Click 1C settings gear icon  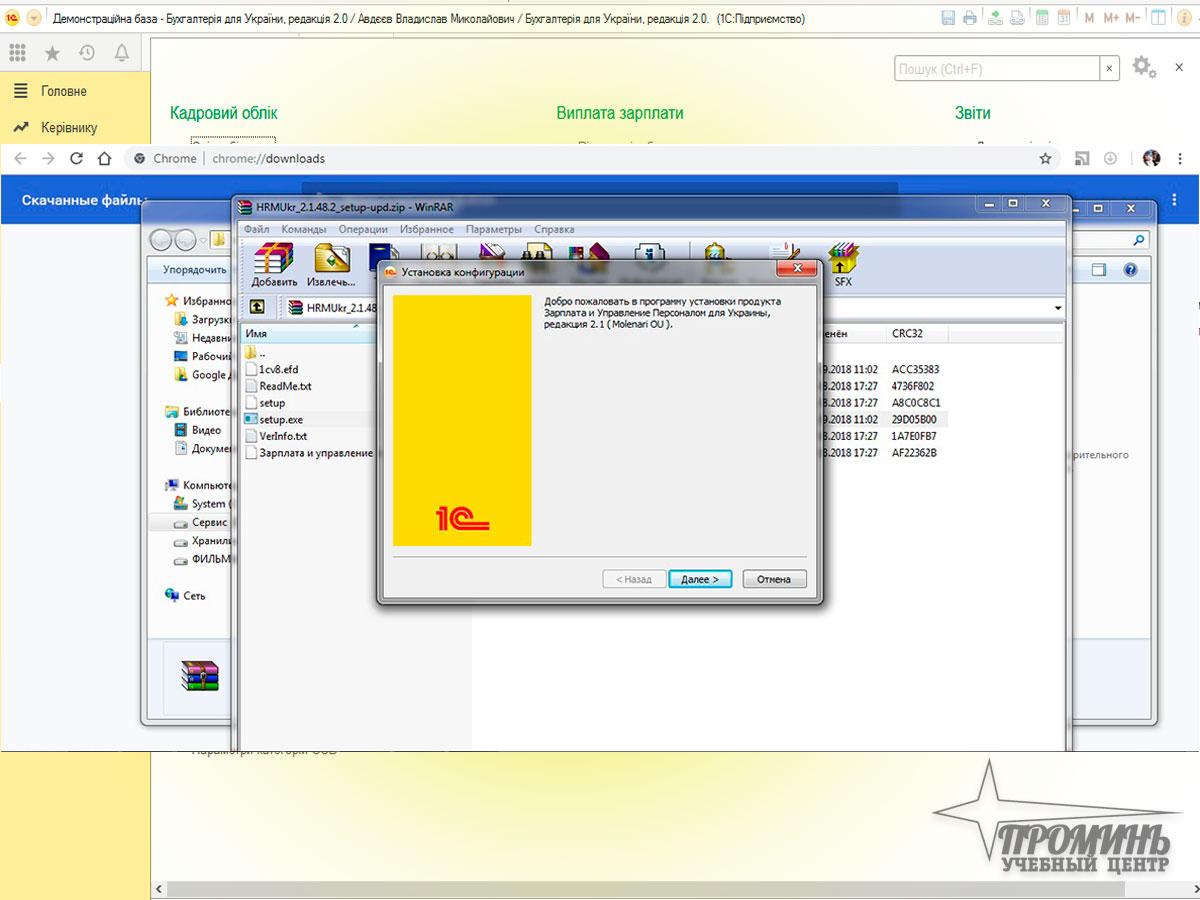(x=1143, y=67)
